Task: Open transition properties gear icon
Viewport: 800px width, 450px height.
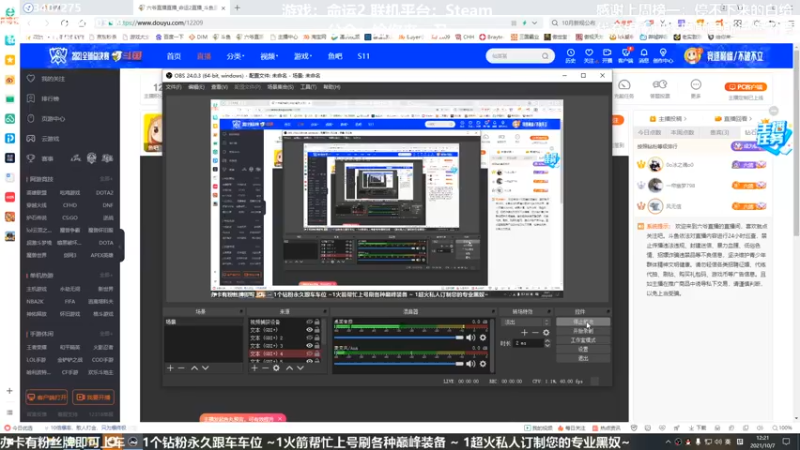Action: [x=546, y=333]
